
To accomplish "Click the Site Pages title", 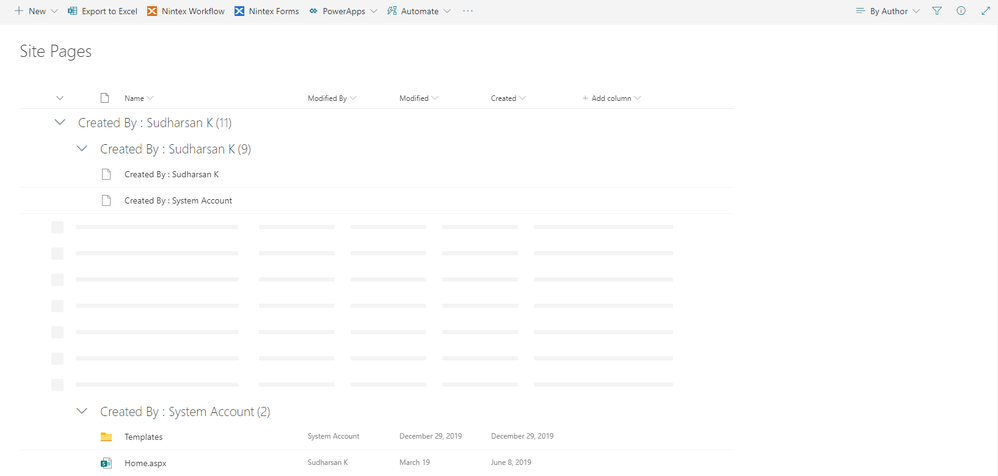I will point(56,52).
